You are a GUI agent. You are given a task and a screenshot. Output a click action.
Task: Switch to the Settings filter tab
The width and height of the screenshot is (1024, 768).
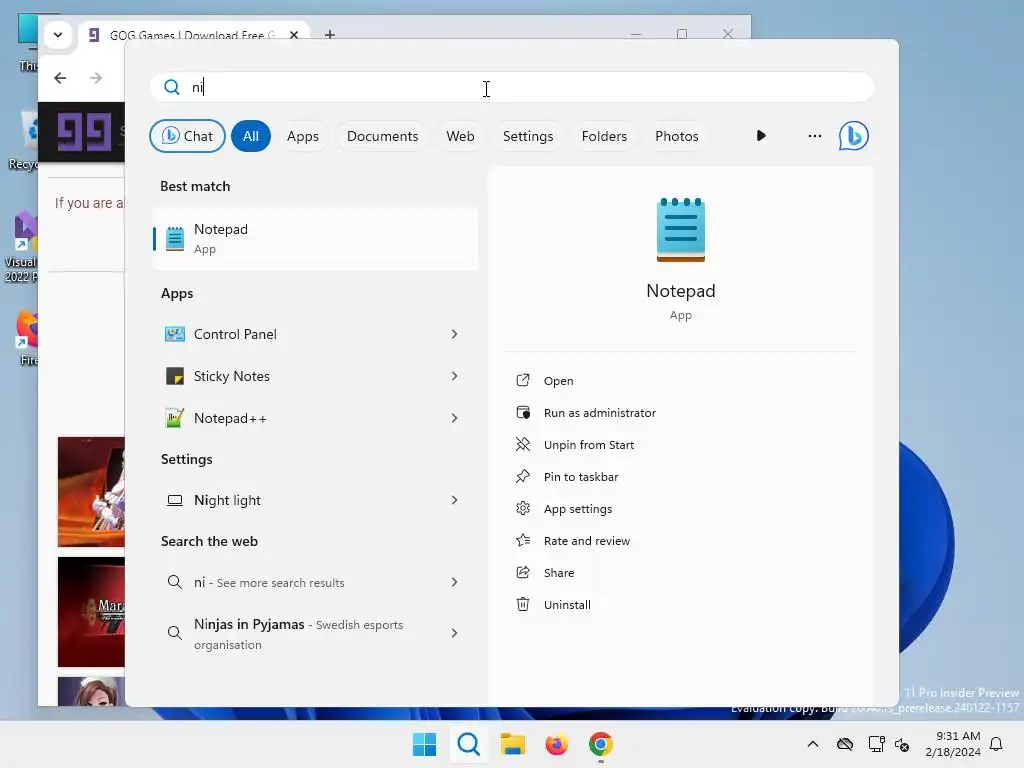[528, 136]
